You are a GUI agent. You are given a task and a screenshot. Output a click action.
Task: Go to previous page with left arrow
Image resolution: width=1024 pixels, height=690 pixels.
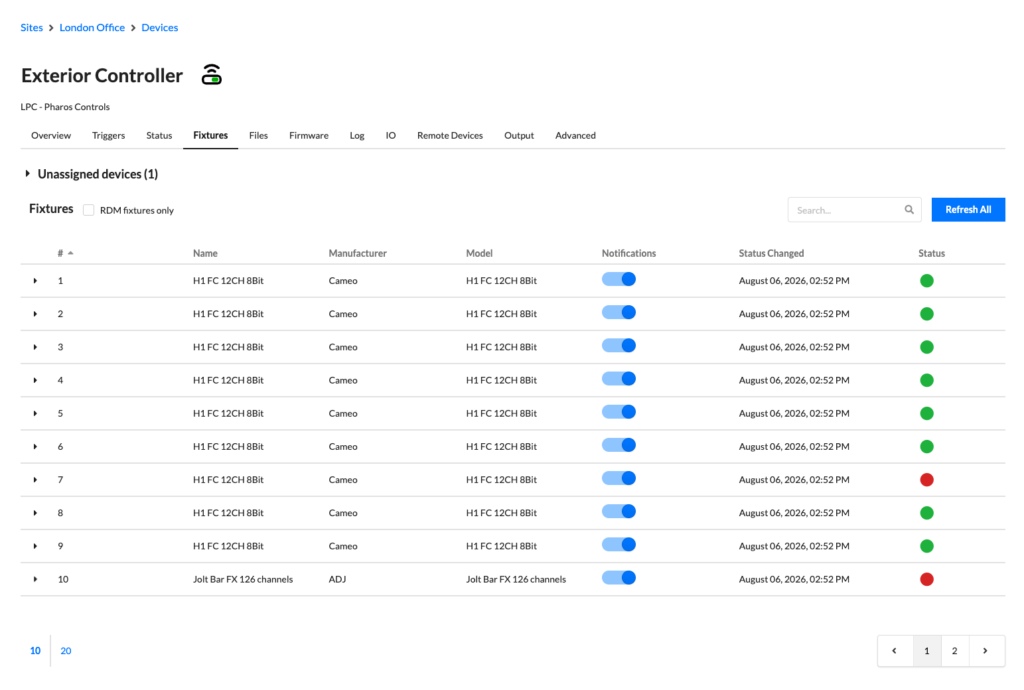coord(895,651)
